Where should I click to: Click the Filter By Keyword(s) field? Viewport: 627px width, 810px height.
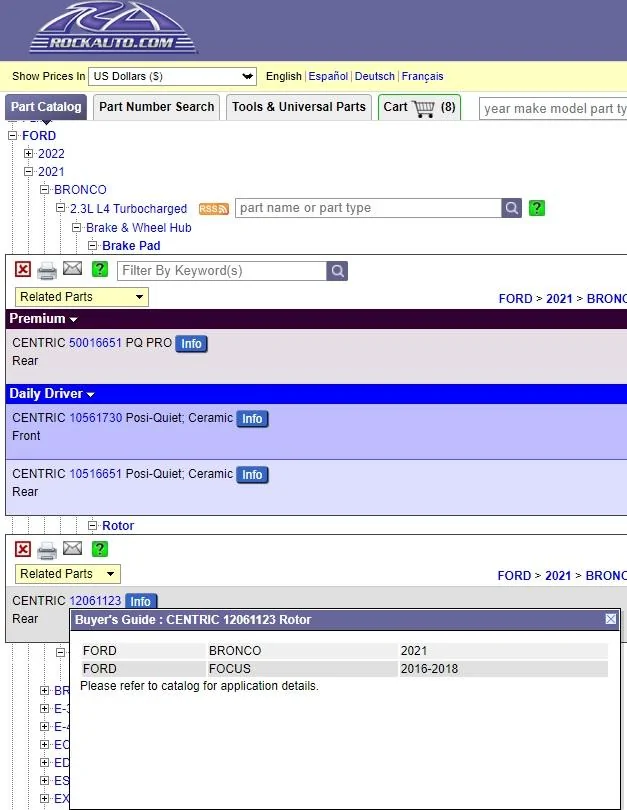(222, 271)
